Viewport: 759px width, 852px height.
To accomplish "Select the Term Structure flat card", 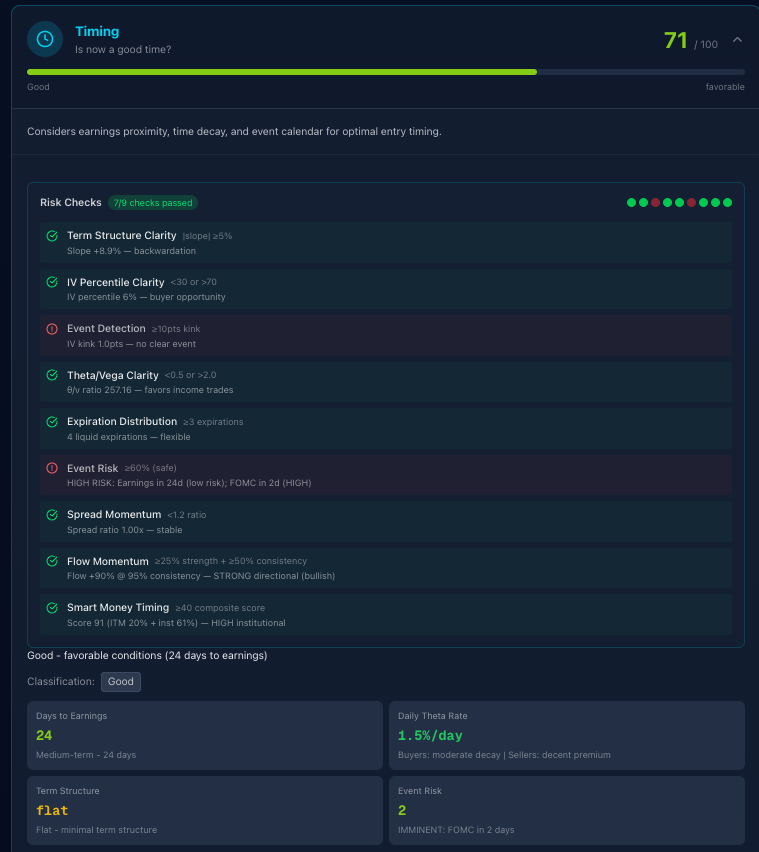I will point(205,810).
